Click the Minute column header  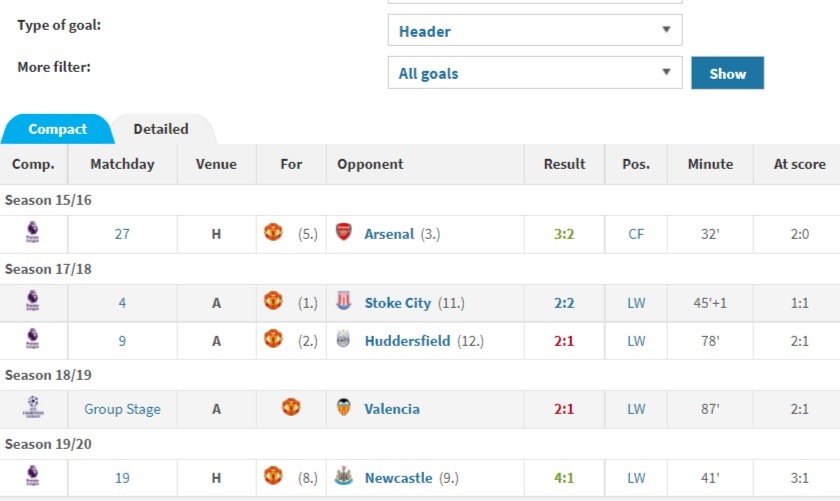(x=710, y=164)
